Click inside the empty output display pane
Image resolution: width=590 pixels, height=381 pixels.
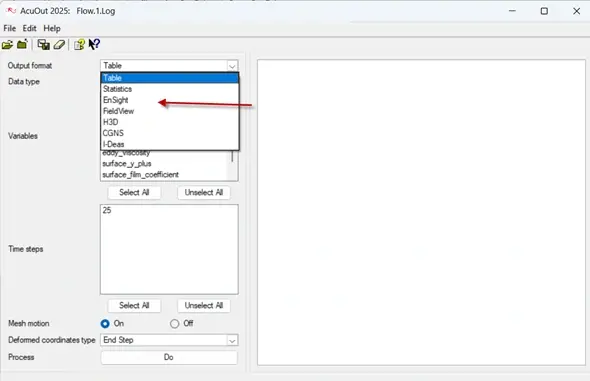pyautogui.click(x=421, y=212)
